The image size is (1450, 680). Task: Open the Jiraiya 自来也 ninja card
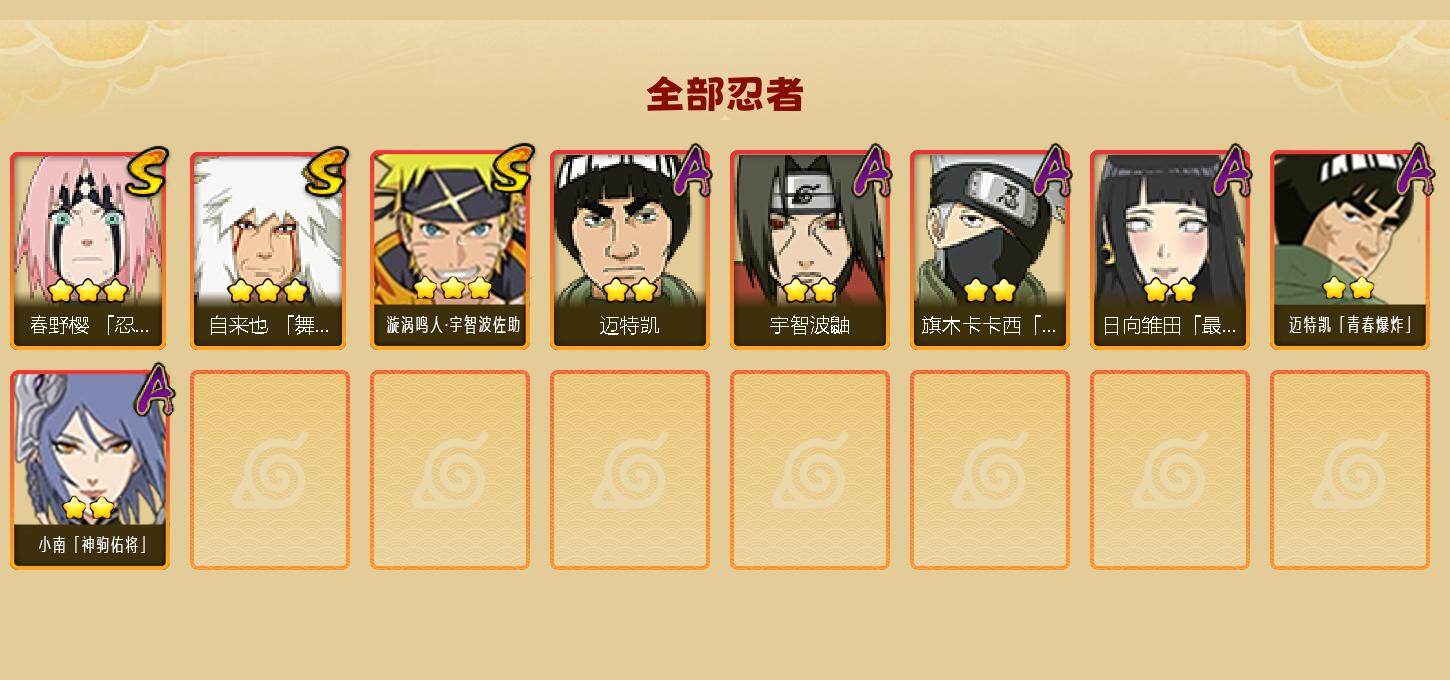pos(269,250)
